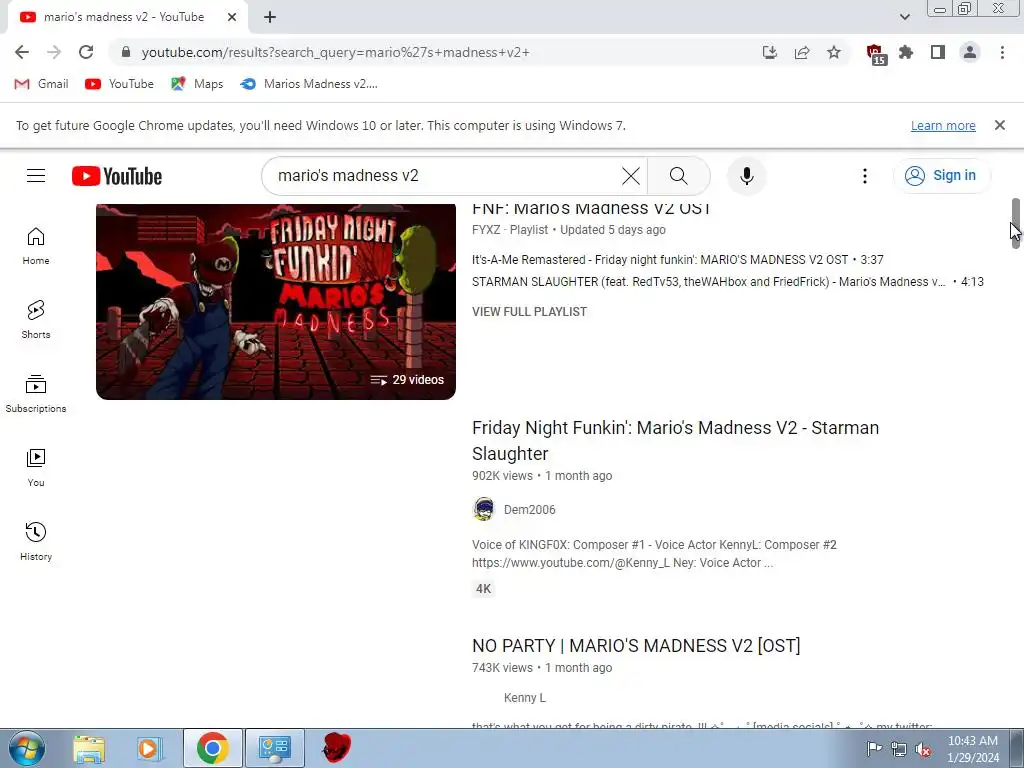This screenshot has height=768, width=1024.
Task: Open the YouTube hamburger guide menu
Action: pyautogui.click(x=36, y=176)
